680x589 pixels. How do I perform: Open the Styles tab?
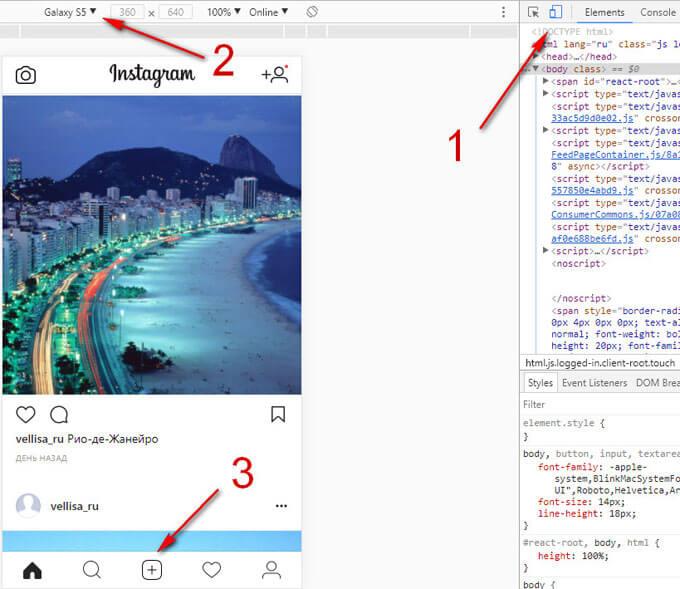[x=540, y=383]
